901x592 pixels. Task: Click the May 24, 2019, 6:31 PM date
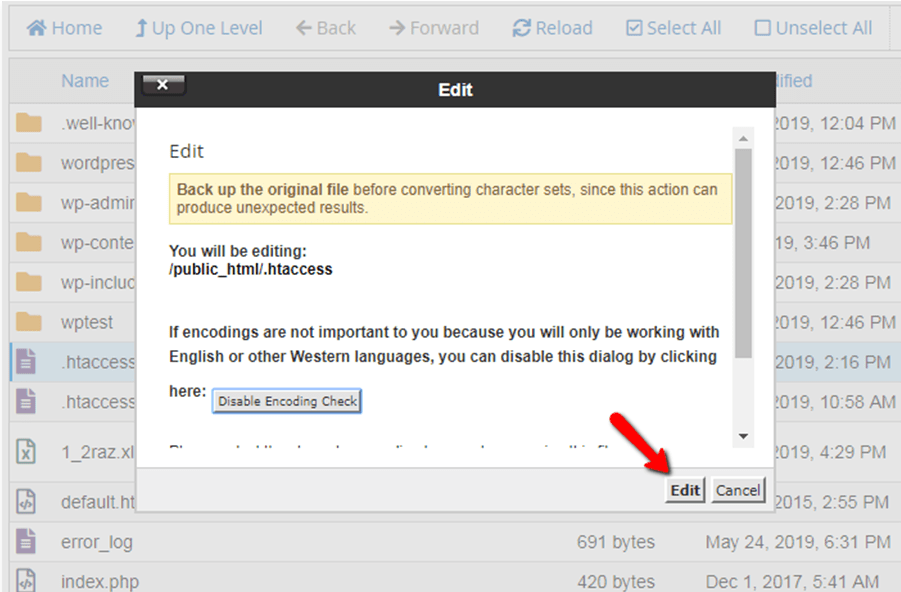[798, 542]
